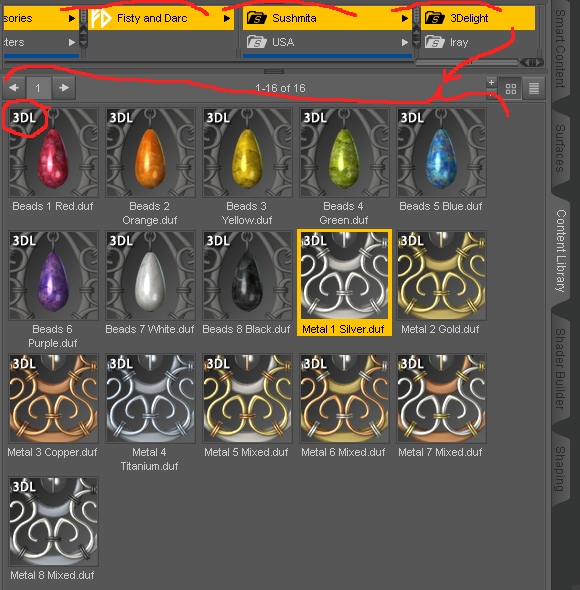Switch to grid thumbnail view
This screenshot has height=590, width=580.
511,89
